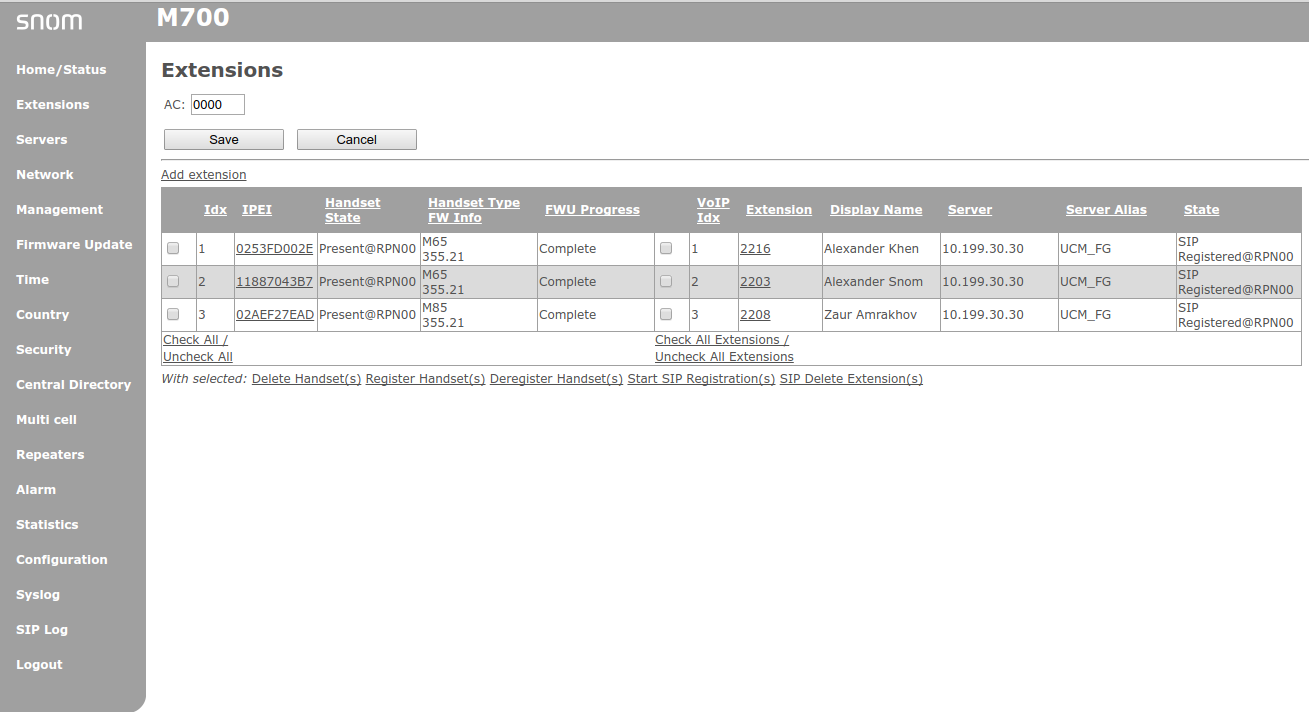Screen dimensions: 1309x718
Task: Click the Extensions page heading
Action: [x=222, y=70]
